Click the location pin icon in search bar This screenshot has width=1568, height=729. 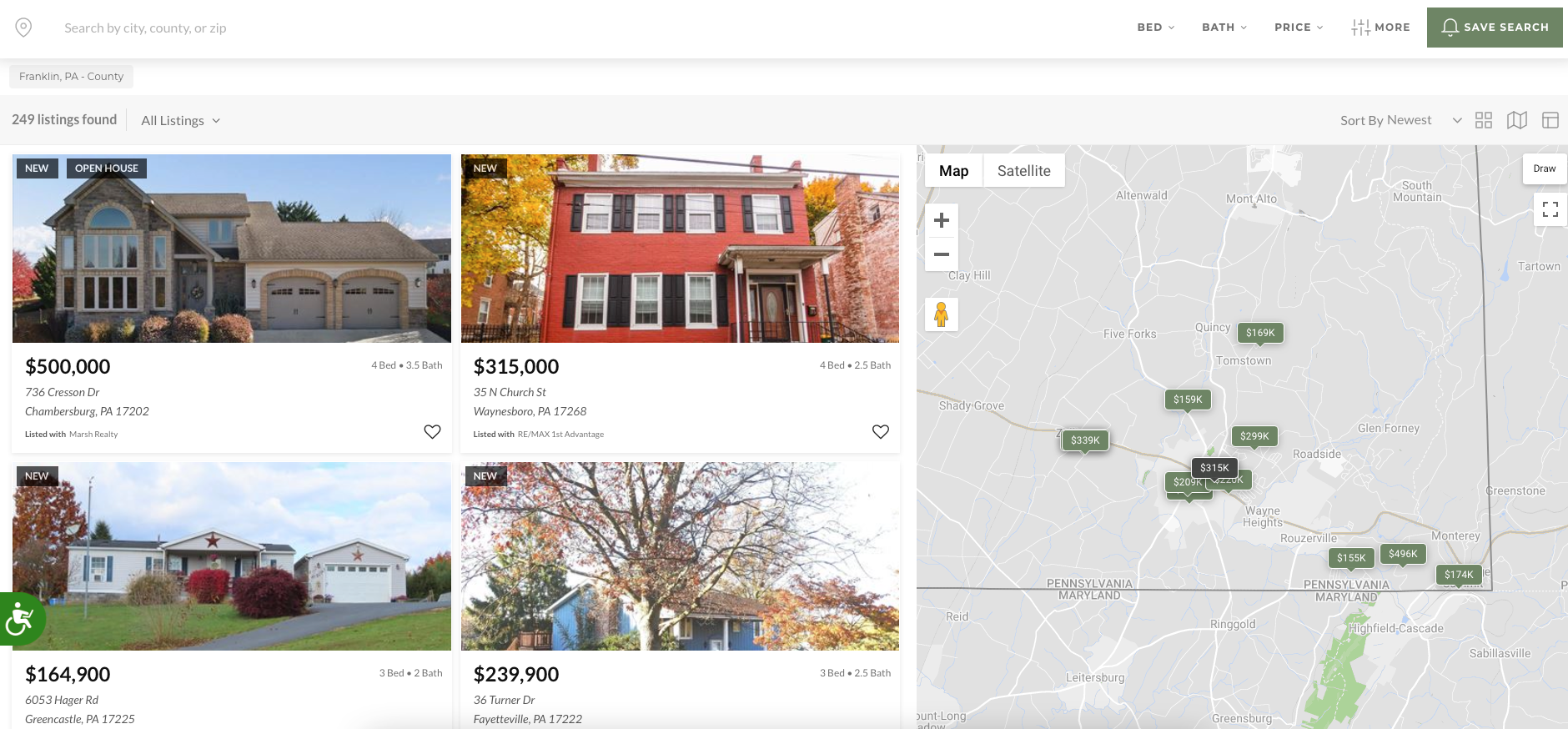coord(24,28)
